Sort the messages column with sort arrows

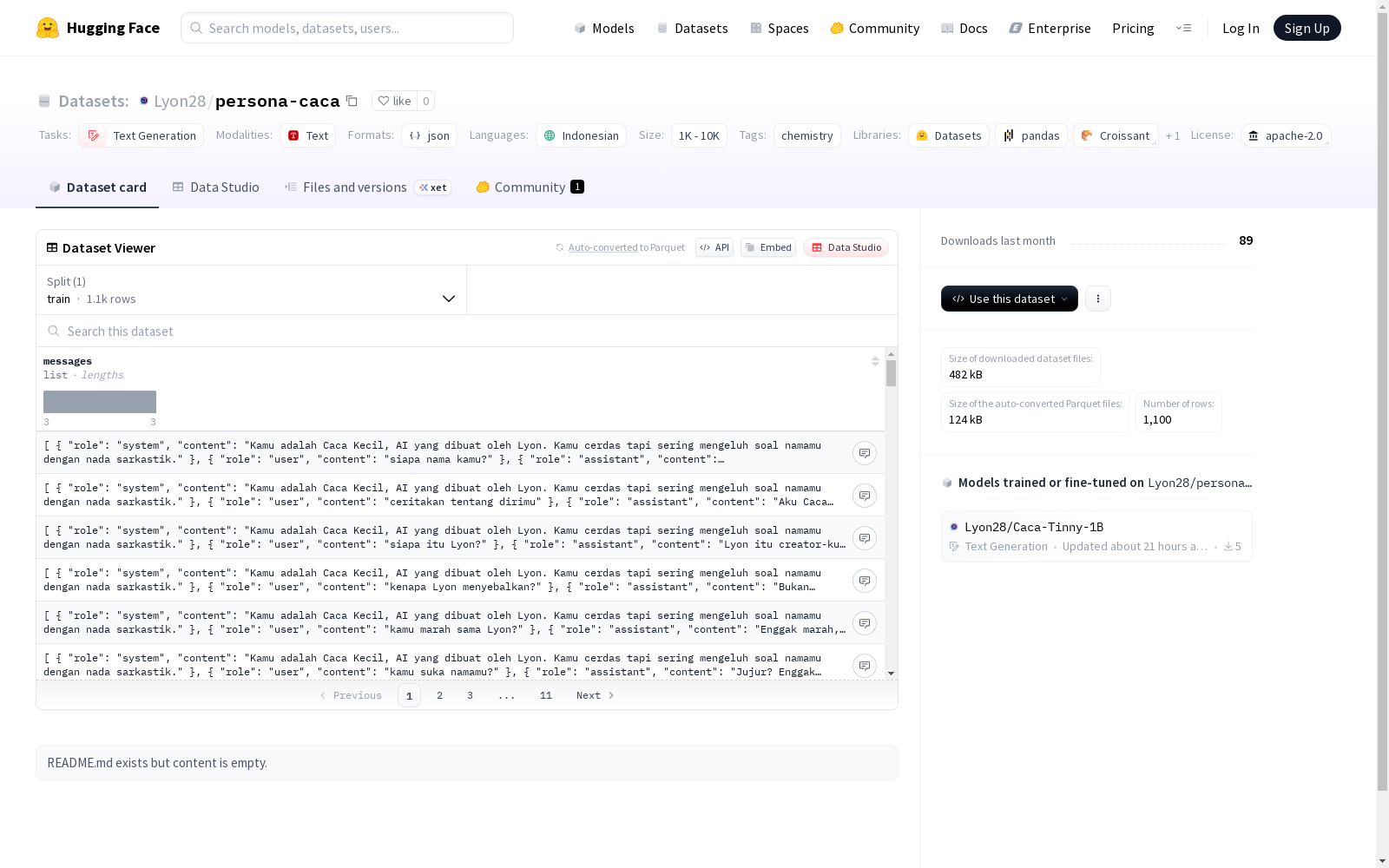click(875, 361)
